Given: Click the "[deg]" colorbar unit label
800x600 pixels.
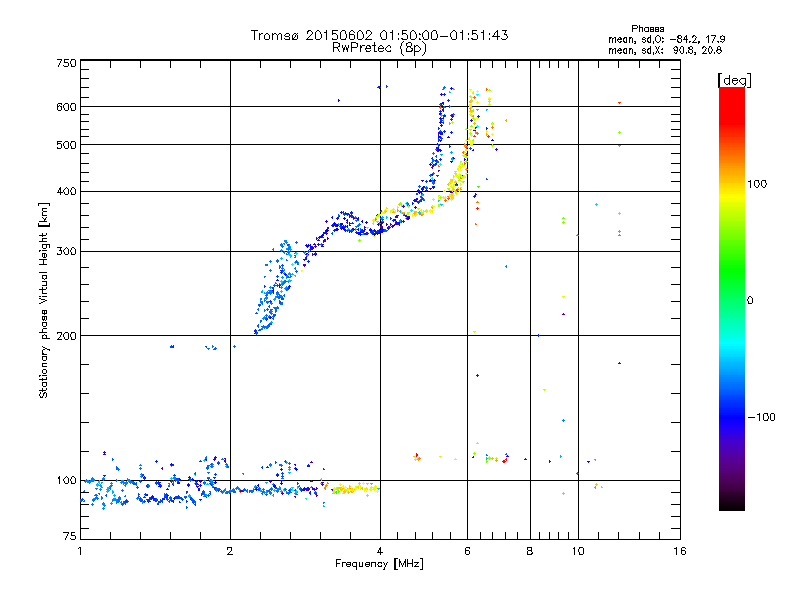Looking at the screenshot, I should click(x=734, y=80).
